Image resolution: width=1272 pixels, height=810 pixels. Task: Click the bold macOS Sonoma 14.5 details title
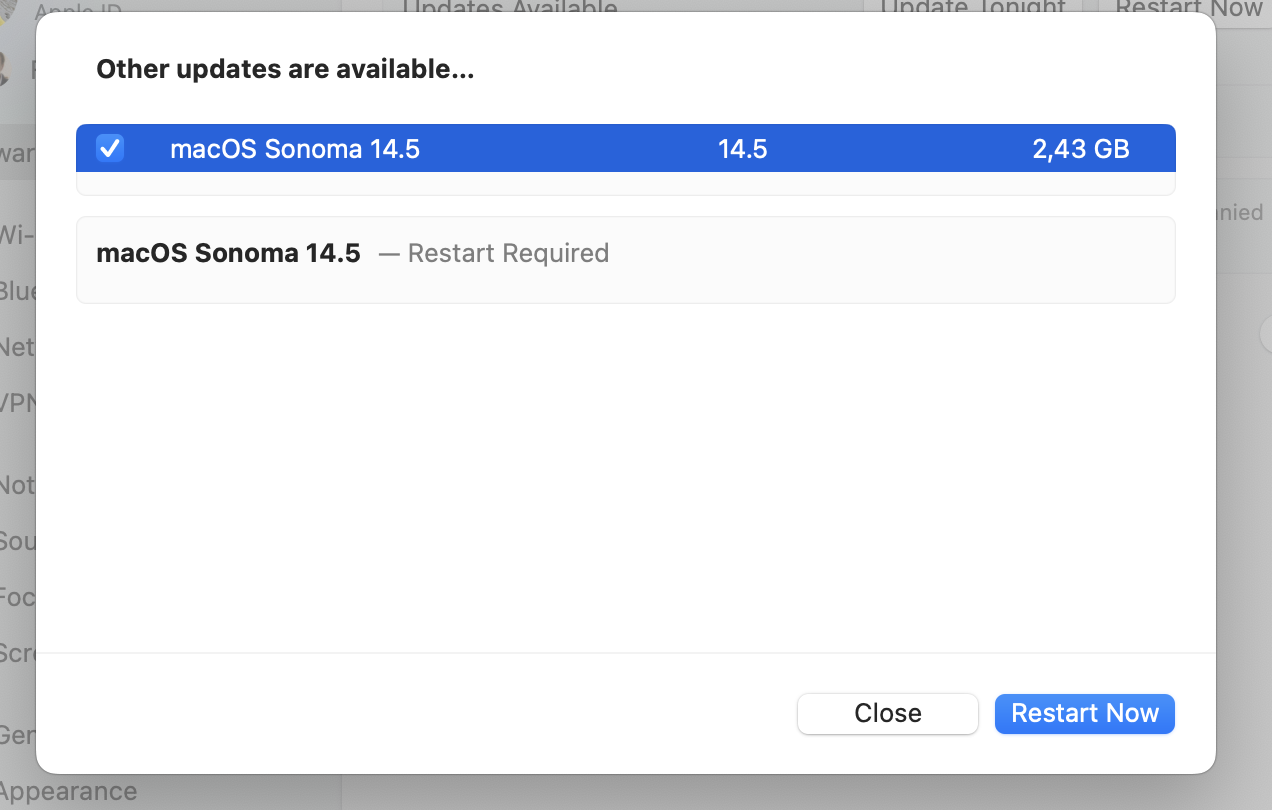click(x=228, y=253)
